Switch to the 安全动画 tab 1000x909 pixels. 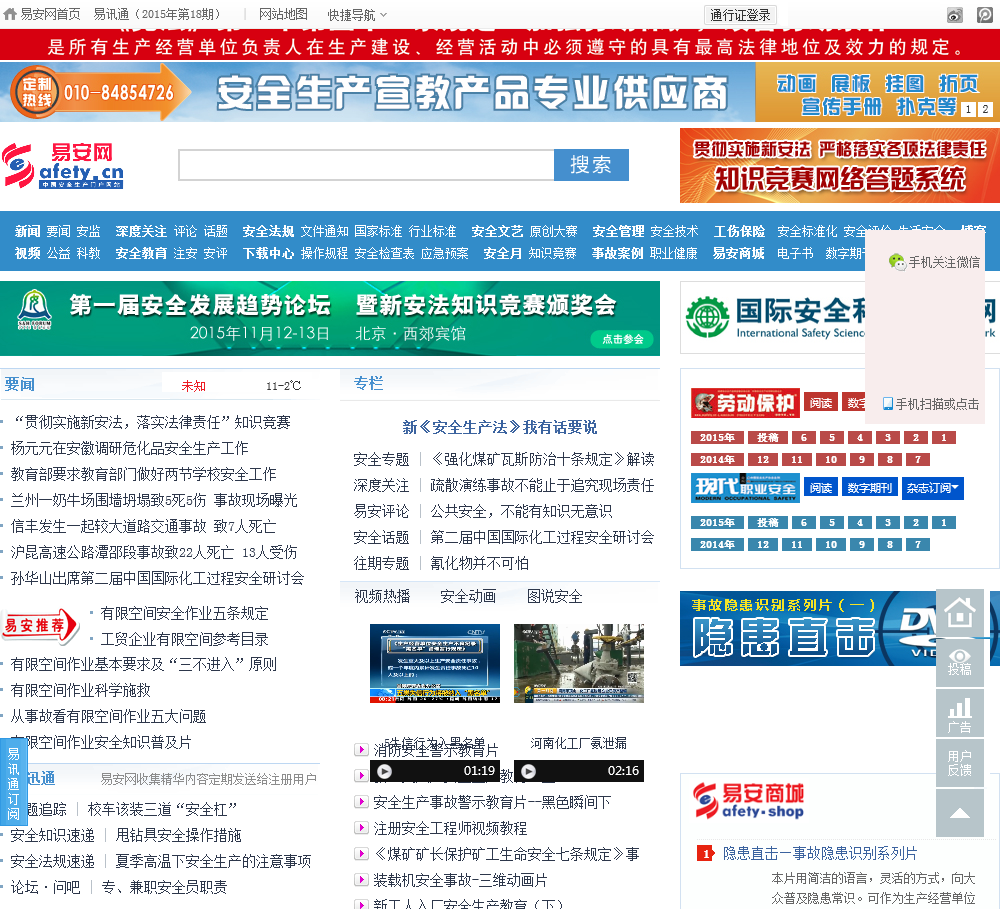coord(468,596)
